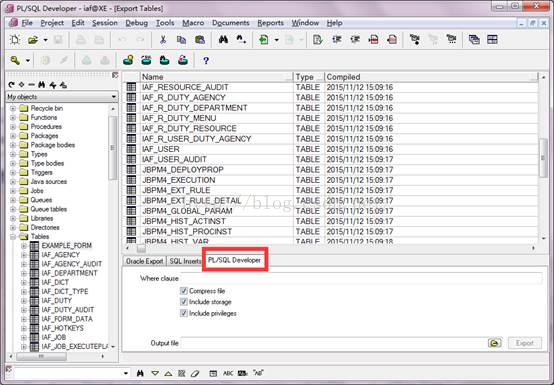Image resolution: width=554 pixels, height=385 pixels.
Task: Click the close object browser panel icon
Action: pos(115,75)
